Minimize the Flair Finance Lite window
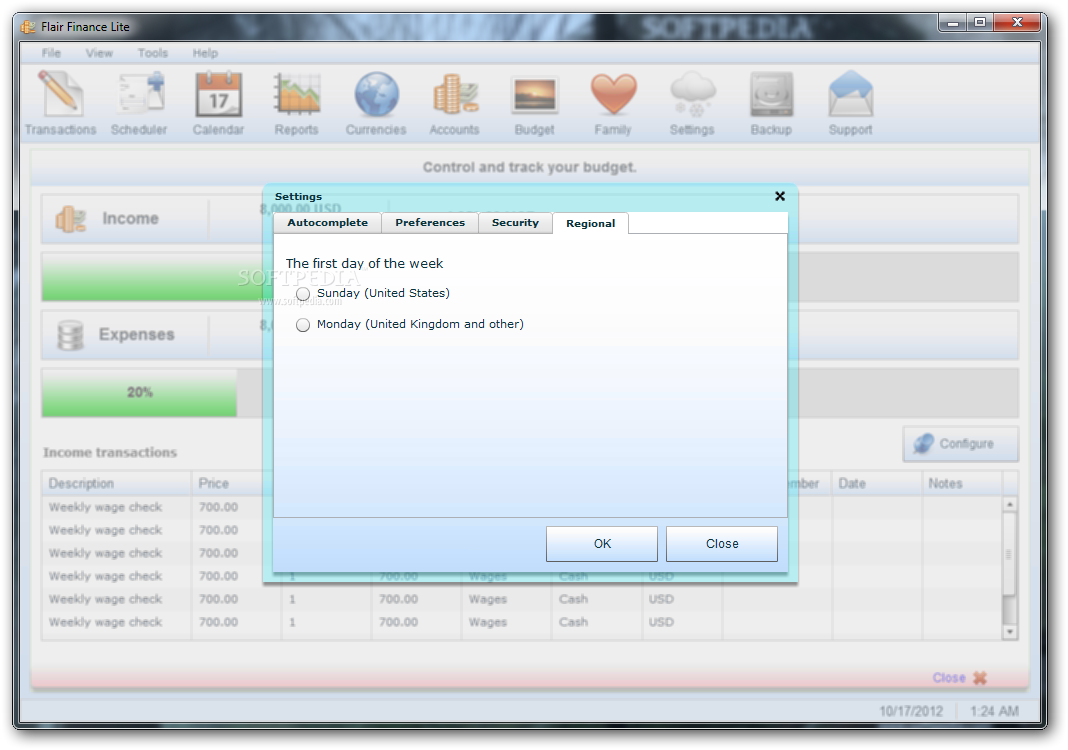1068x750 pixels. click(x=953, y=22)
